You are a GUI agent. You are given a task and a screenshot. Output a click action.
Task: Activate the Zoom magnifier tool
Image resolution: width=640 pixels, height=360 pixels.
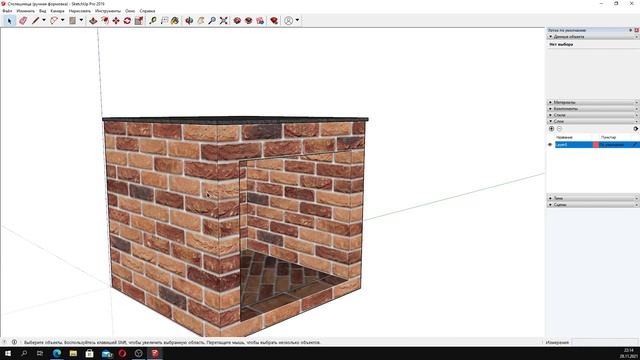212,20
